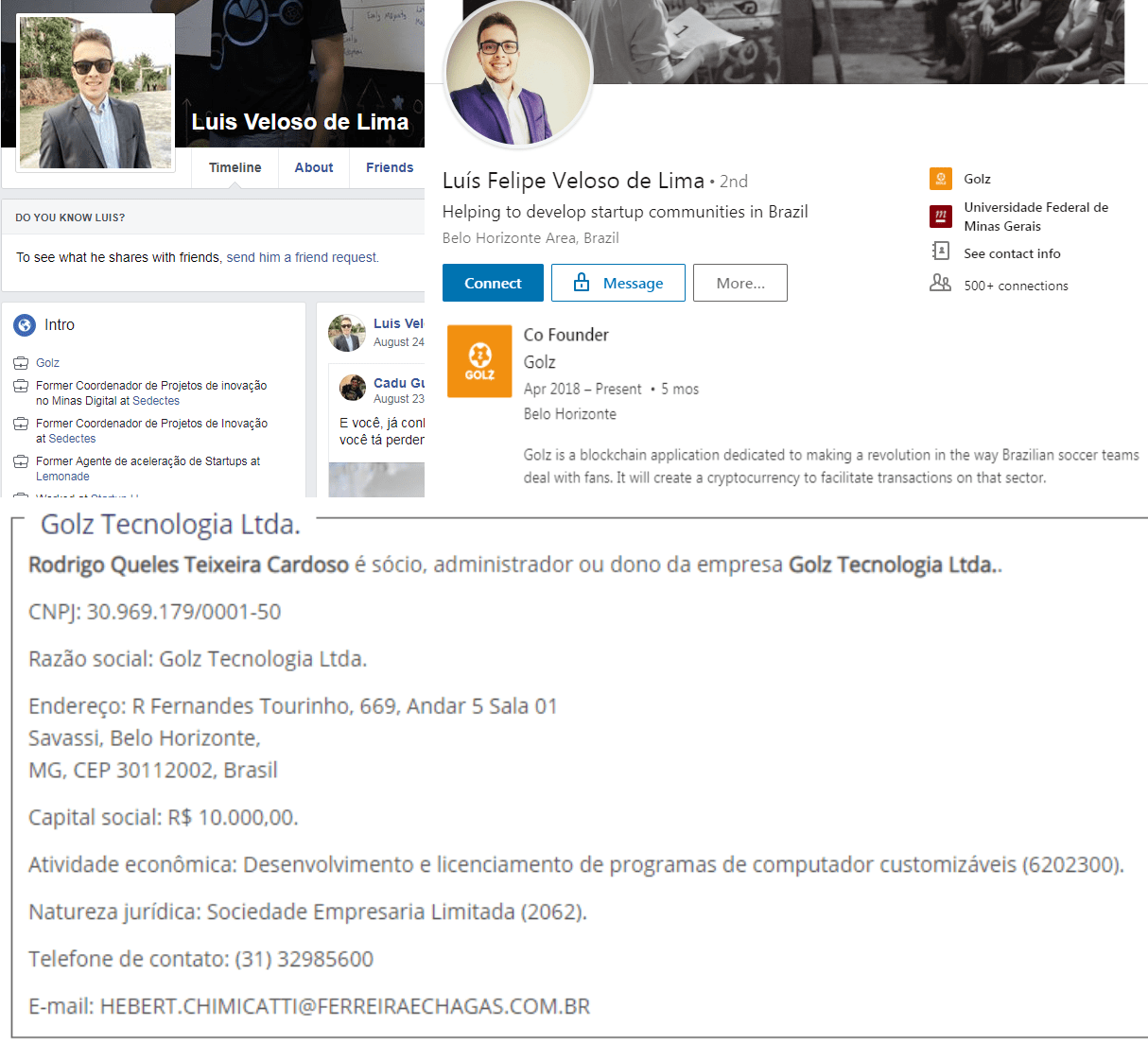
Task: Click the Facebook profile picture with sunglasses
Action: tap(96, 93)
